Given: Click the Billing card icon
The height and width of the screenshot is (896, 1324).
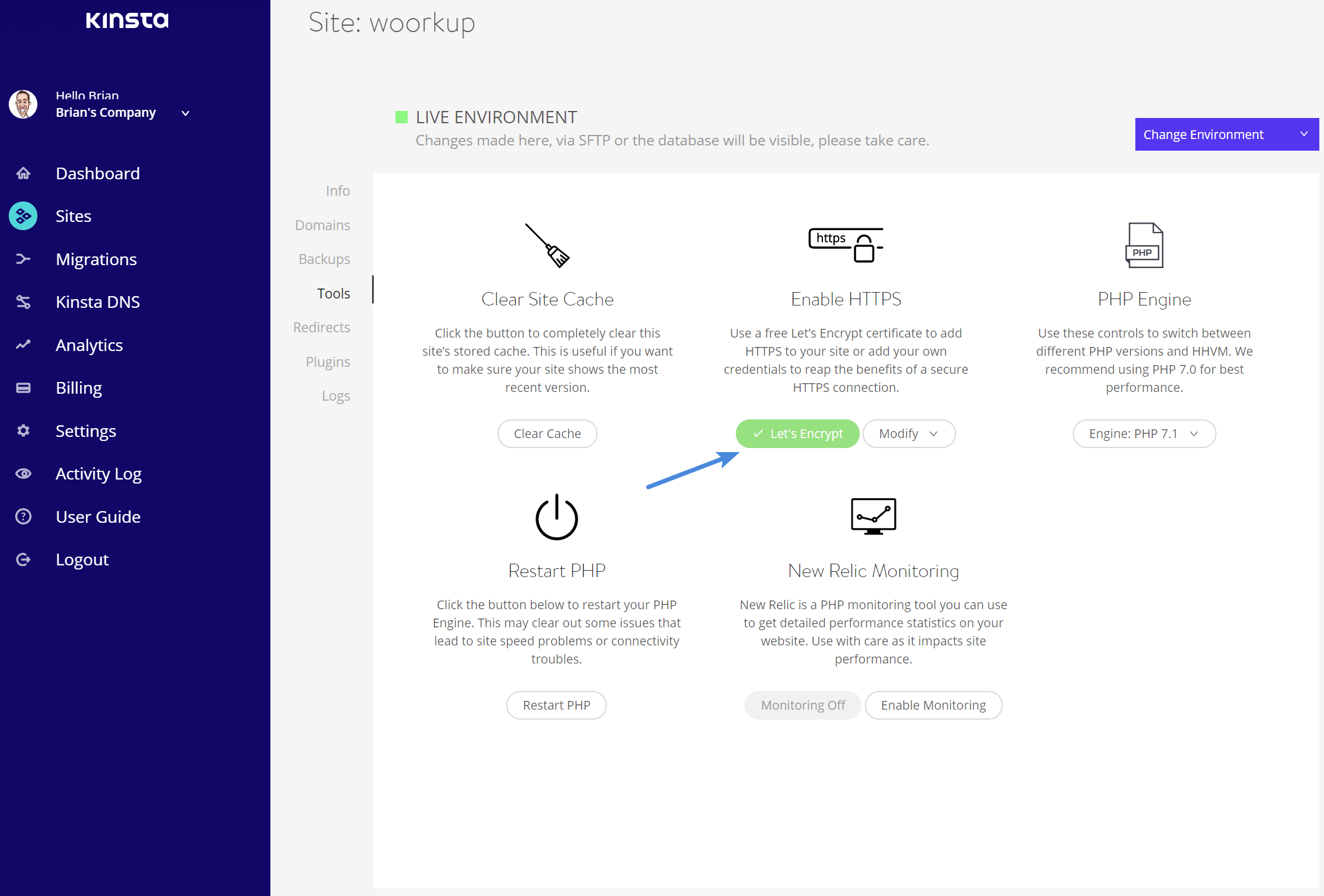Looking at the screenshot, I should coord(23,388).
